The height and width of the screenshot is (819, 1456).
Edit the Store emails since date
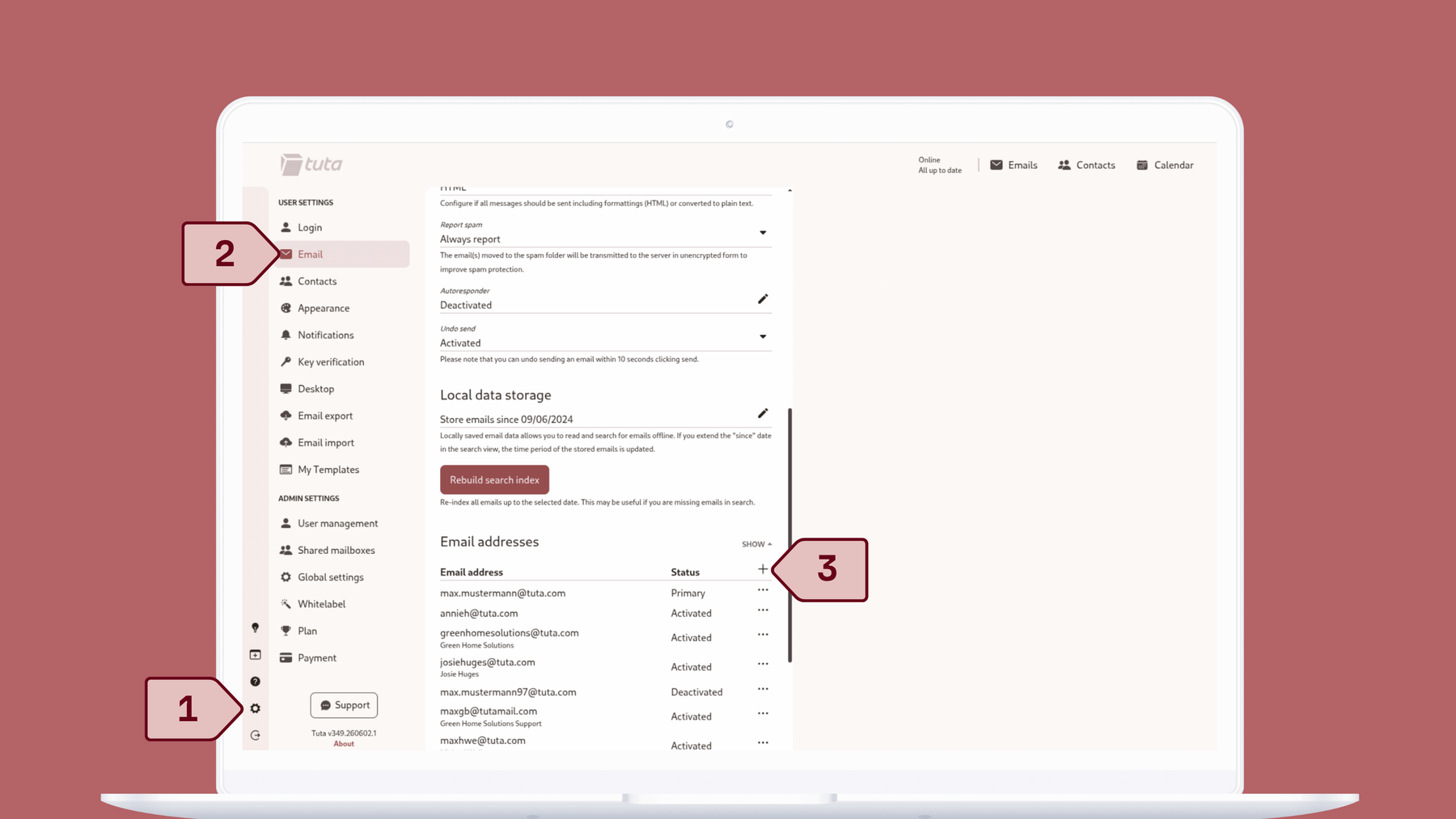point(763,413)
